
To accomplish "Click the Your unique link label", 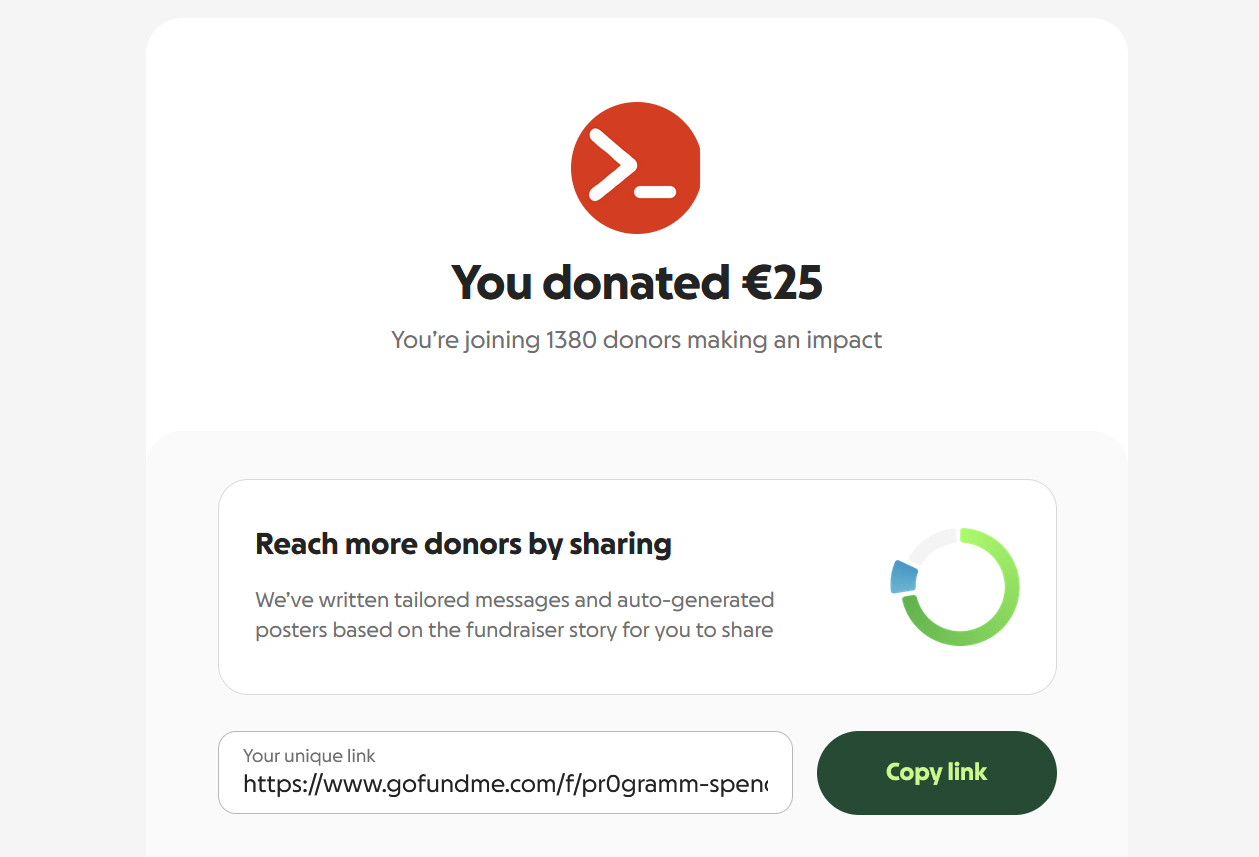I will 309,756.
